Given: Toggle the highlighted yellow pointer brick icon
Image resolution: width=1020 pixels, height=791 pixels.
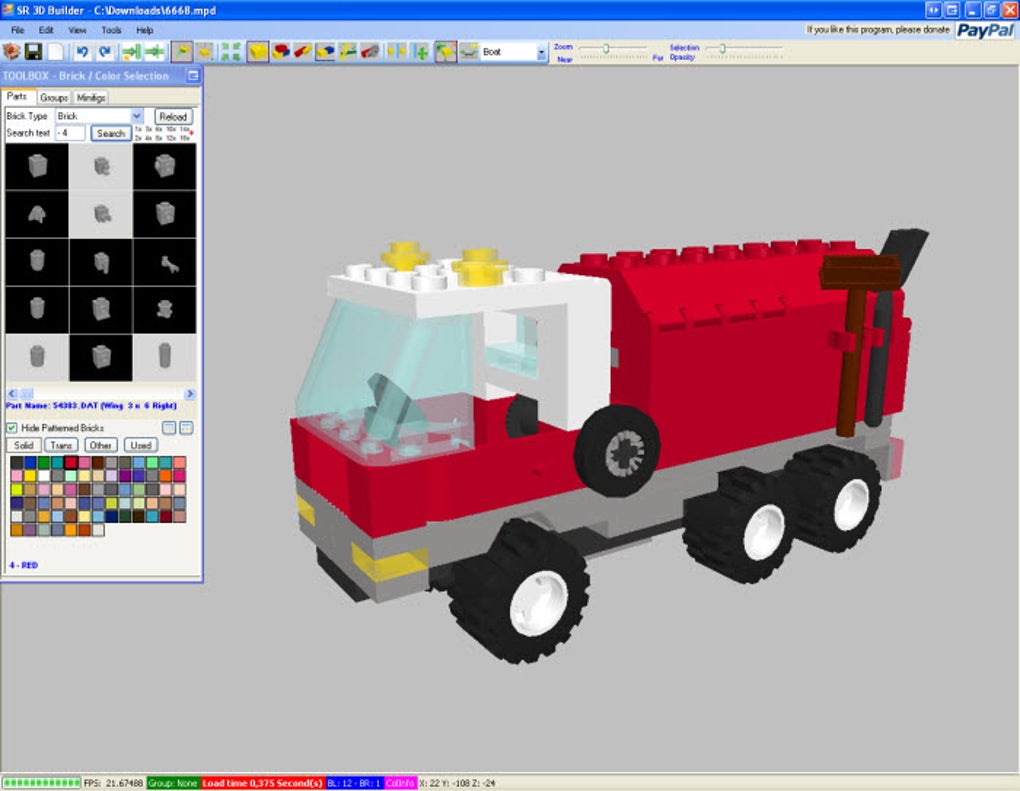Looking at the screenshot, I should point(182,52).
